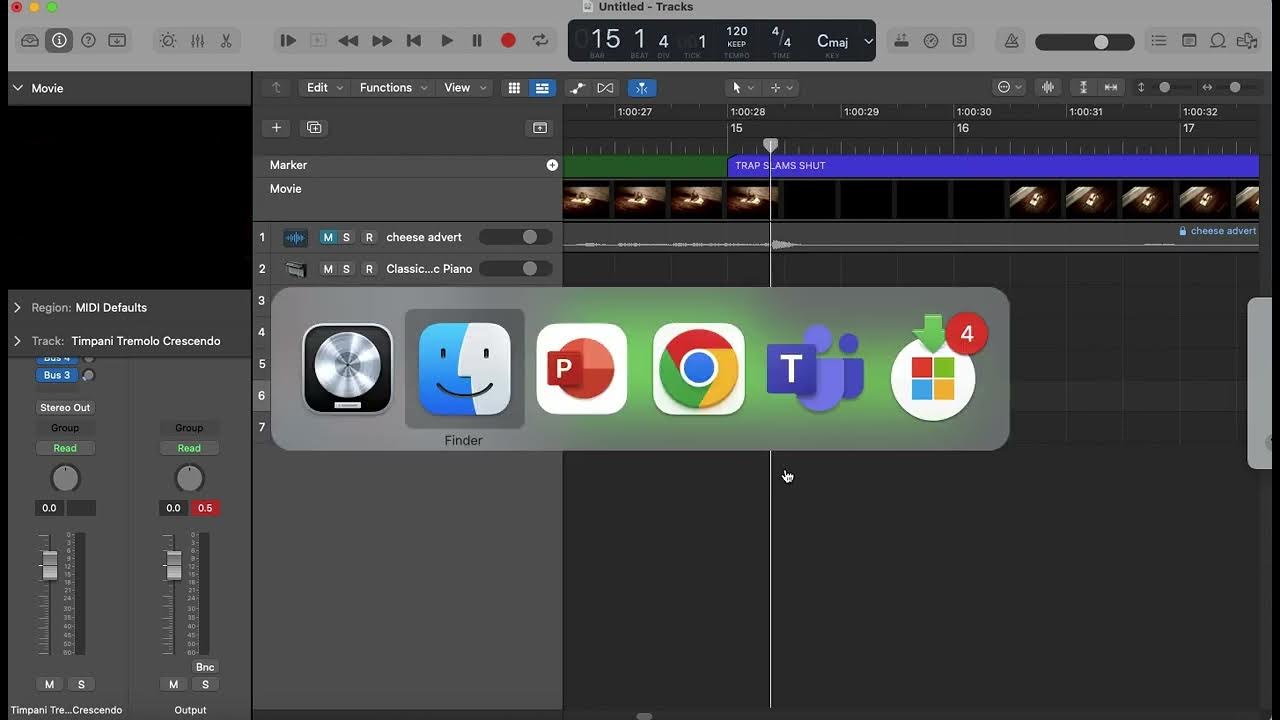Record-enable the Classic Piano track

coord(369,269)
